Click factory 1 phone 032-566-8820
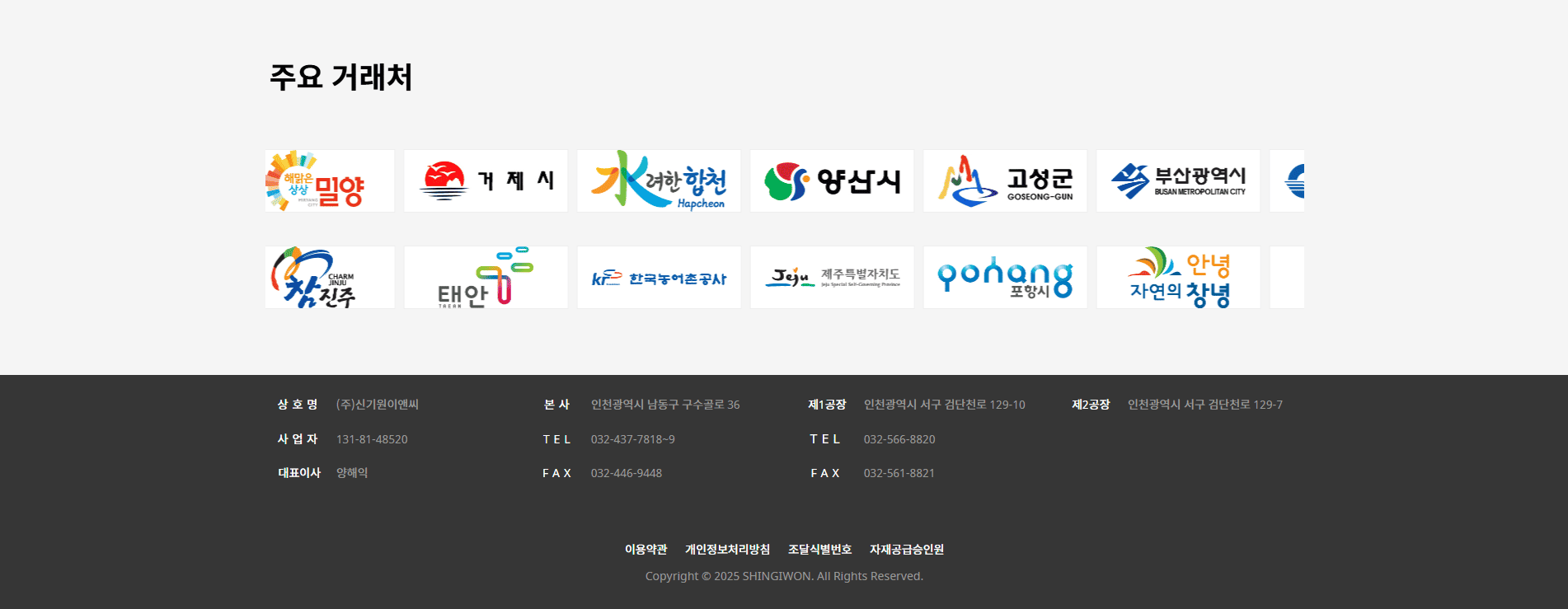Screen dimensions: 1568x609 coord(899,439)
